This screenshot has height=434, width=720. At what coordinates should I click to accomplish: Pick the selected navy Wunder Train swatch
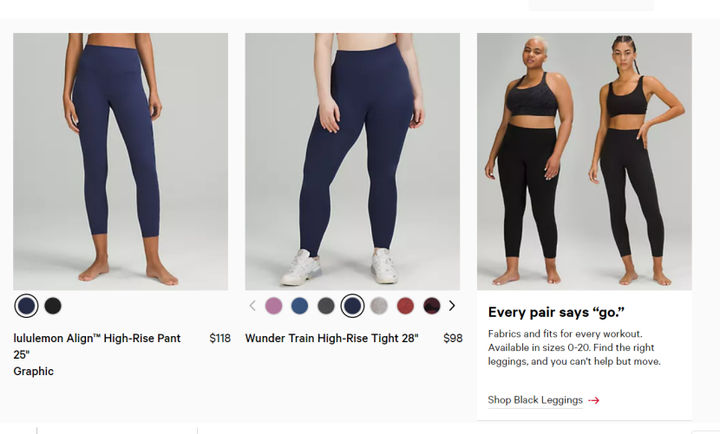tap(352, 306)
